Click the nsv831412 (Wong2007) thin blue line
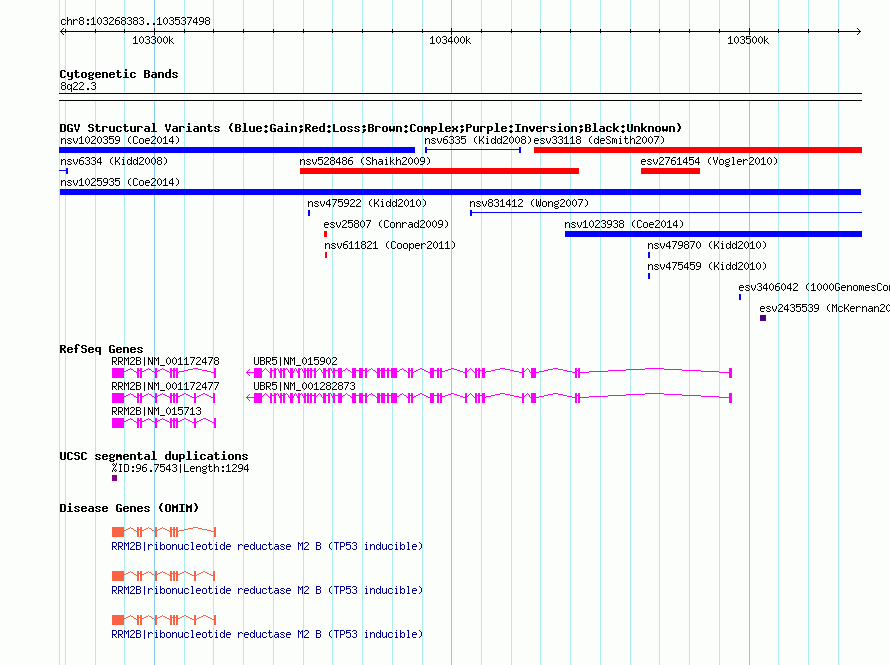Screen dimensions: 890x665 (x=666, y=213)
